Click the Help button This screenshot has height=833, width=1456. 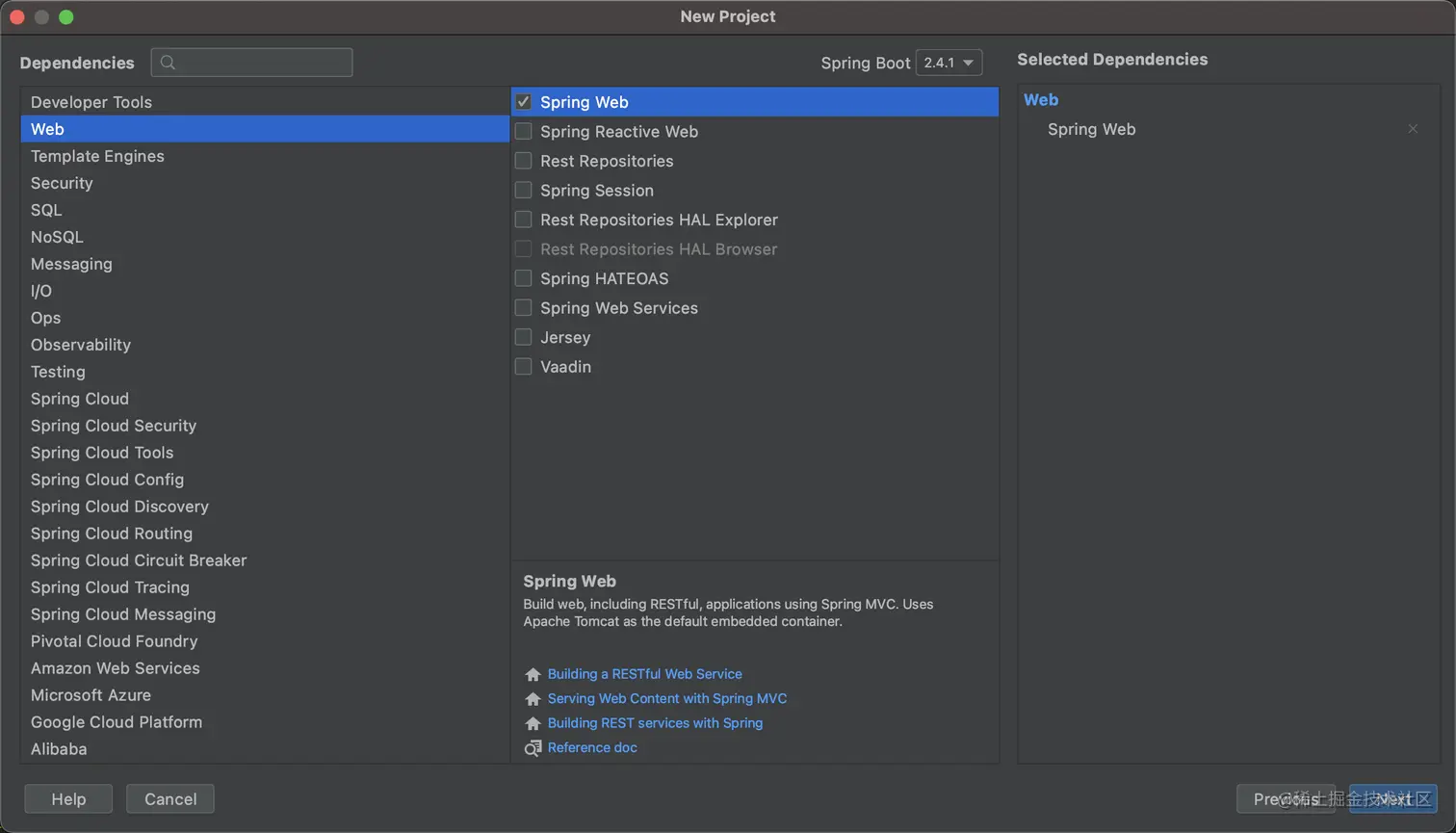[x=68, y=799]
